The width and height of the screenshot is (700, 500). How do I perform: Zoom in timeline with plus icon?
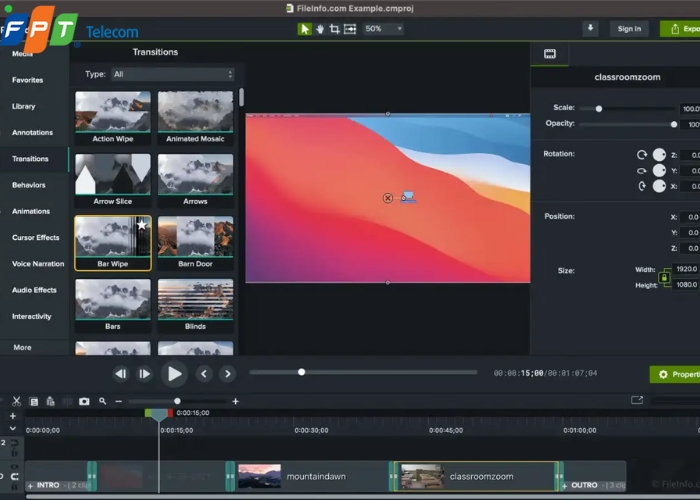pyautogui.click(x=235, y=401)
